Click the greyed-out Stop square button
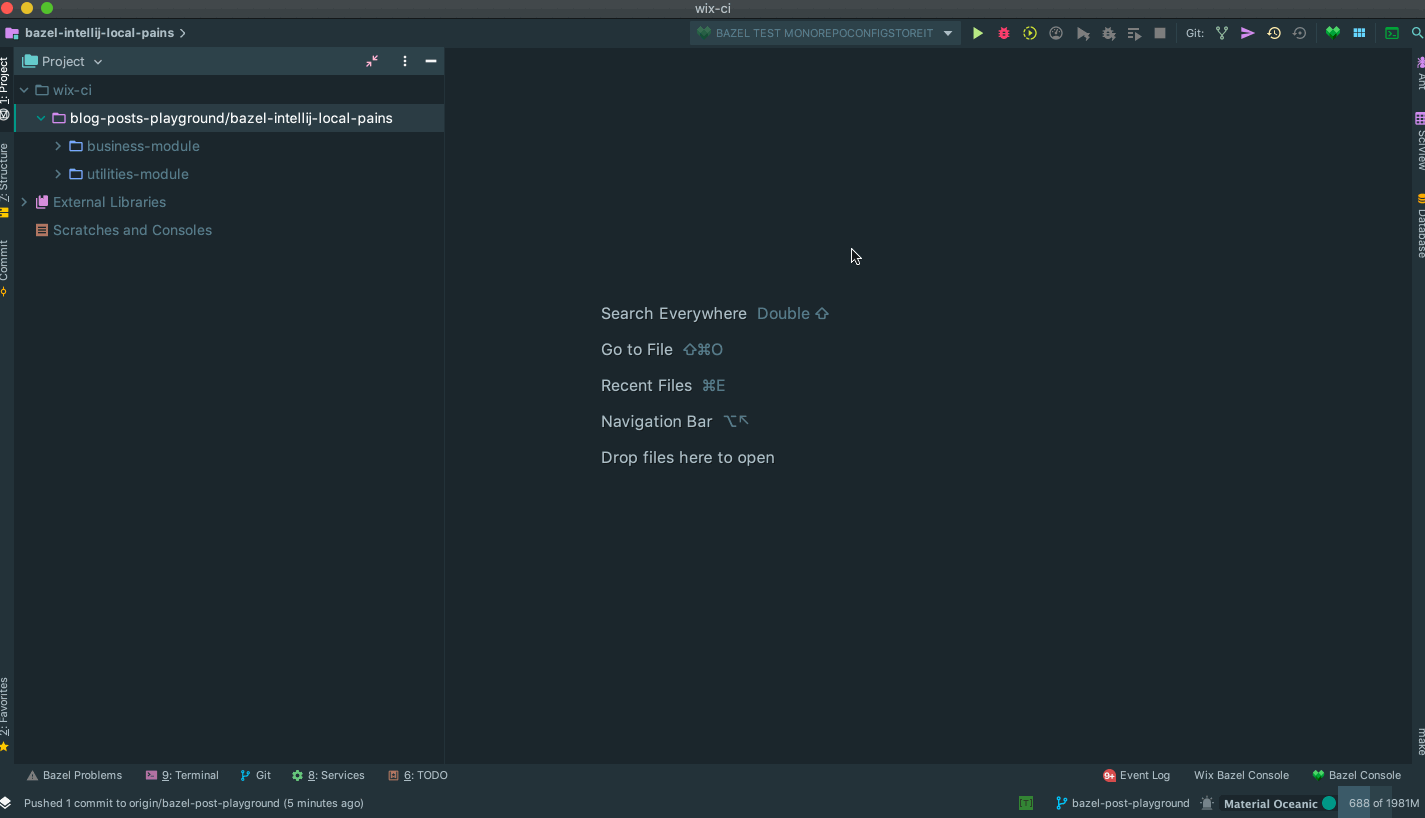The height and width of the screenshot is (818, 1425). (1160, 33)
